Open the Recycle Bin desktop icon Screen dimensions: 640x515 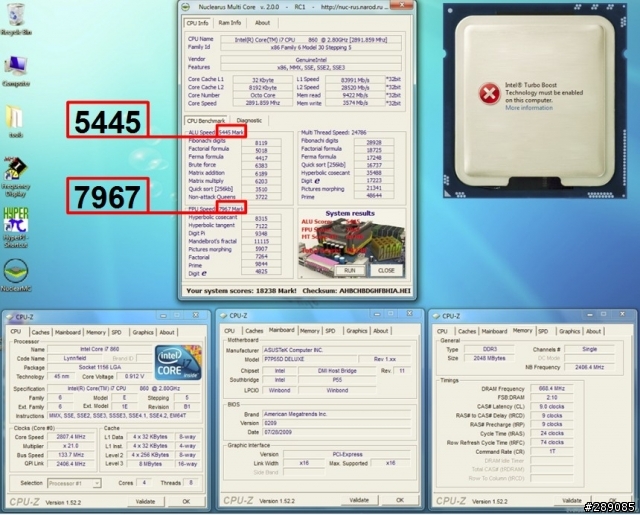pyautogui.click(x=16, y=18)
